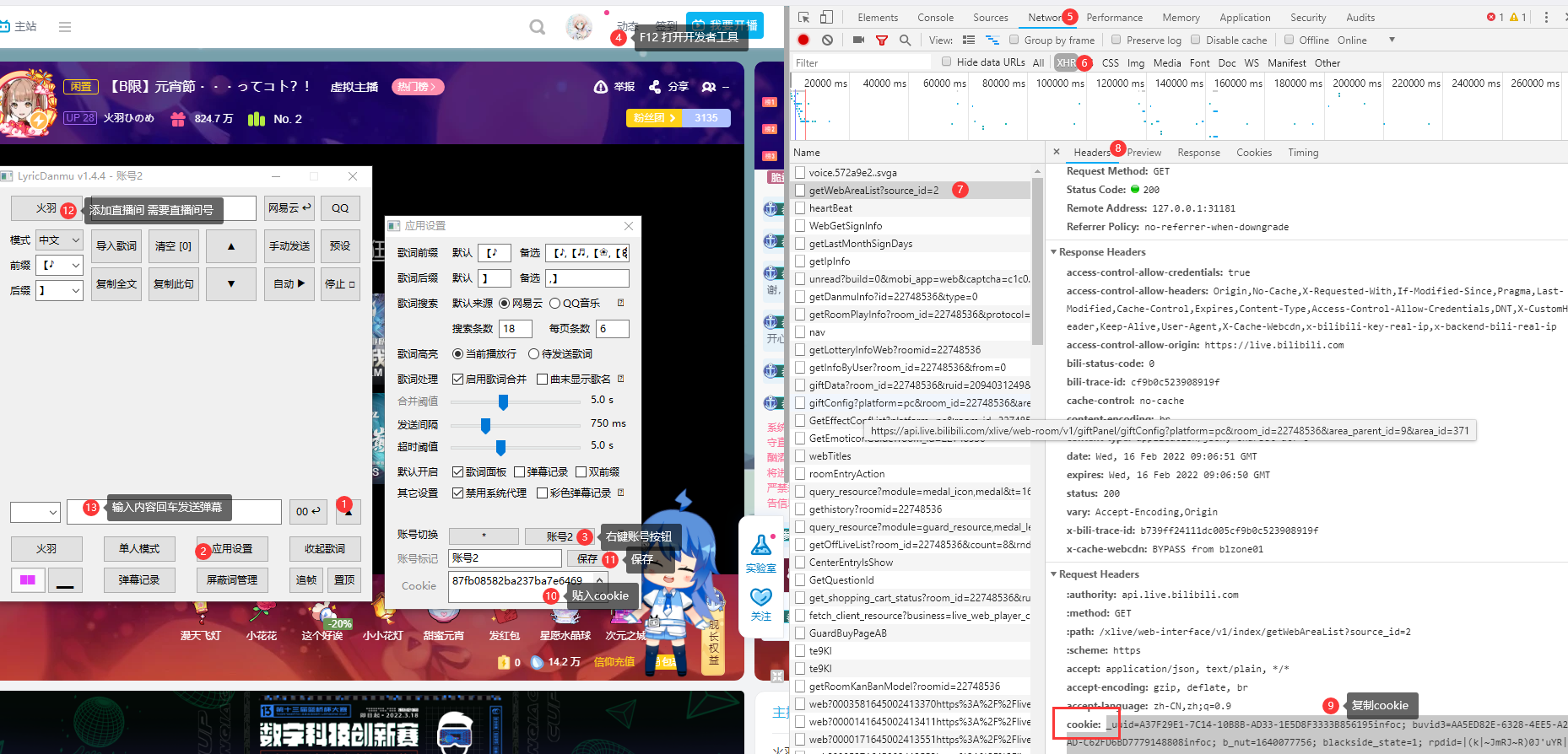Clear the network log
The width and height of the screenshot is (1568, 754).
click(827, 40)
